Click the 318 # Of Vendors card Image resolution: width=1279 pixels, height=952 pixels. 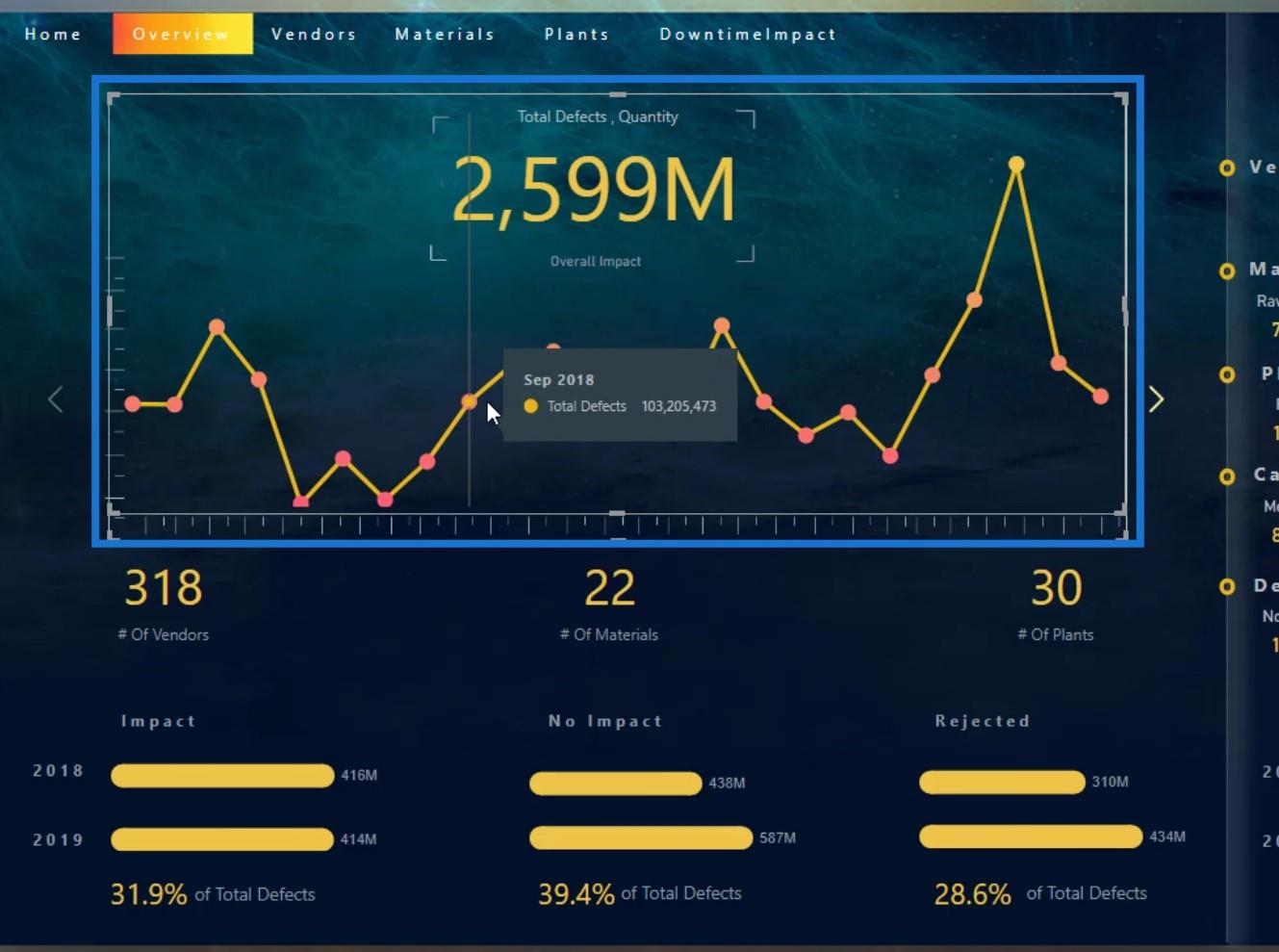point(164,604)
